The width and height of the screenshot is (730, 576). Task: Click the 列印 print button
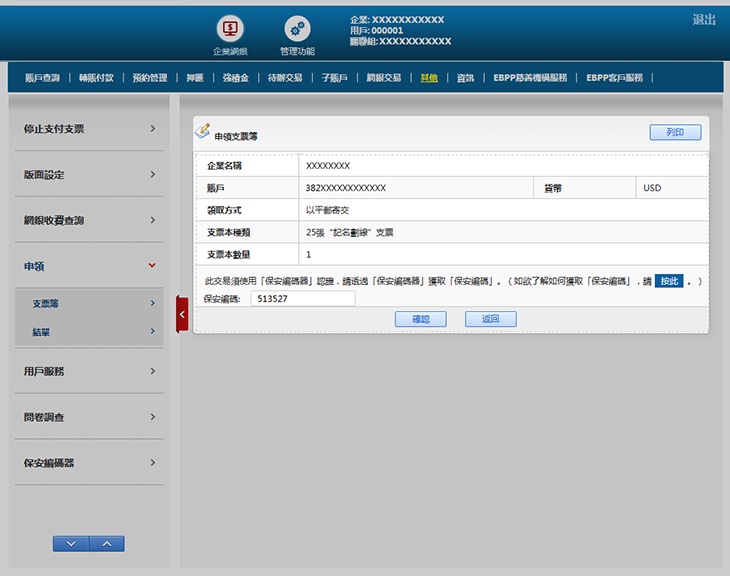click(x=675, y=132)
